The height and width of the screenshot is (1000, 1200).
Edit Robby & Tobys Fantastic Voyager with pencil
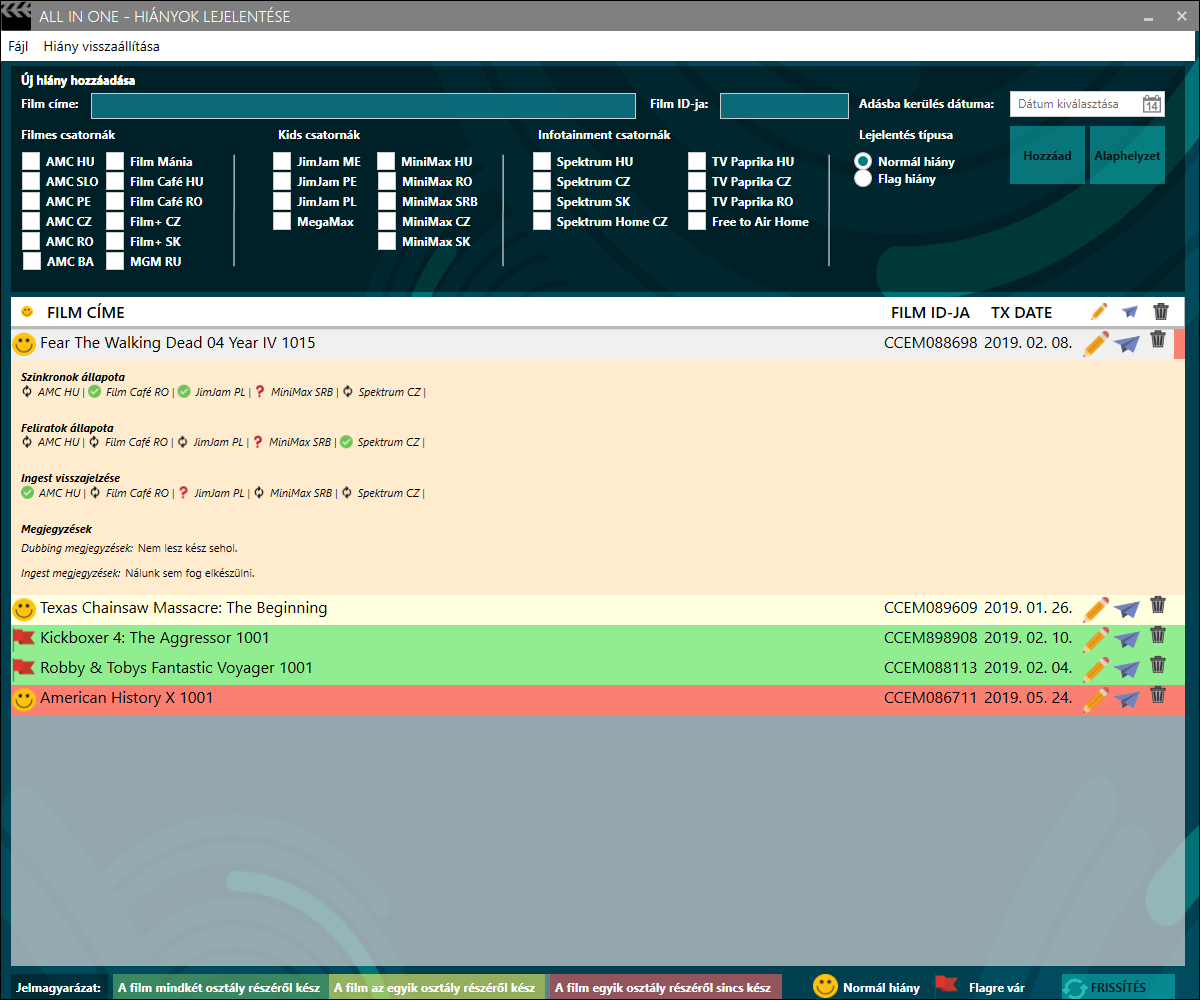(x=1096, y=668)
